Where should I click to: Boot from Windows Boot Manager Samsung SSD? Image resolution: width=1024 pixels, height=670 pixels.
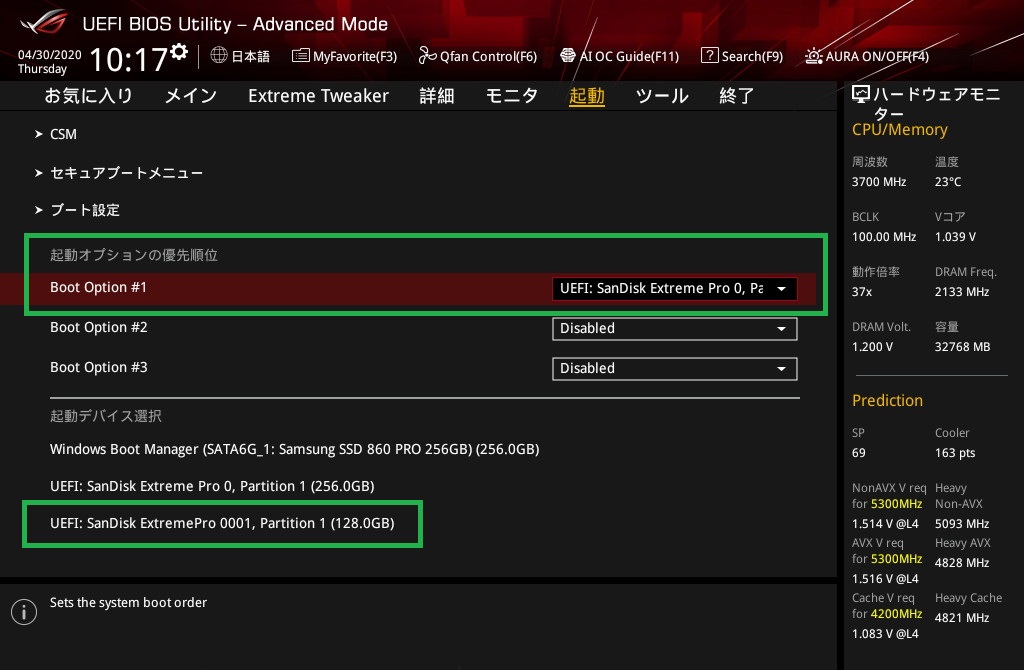click(295, 449)
